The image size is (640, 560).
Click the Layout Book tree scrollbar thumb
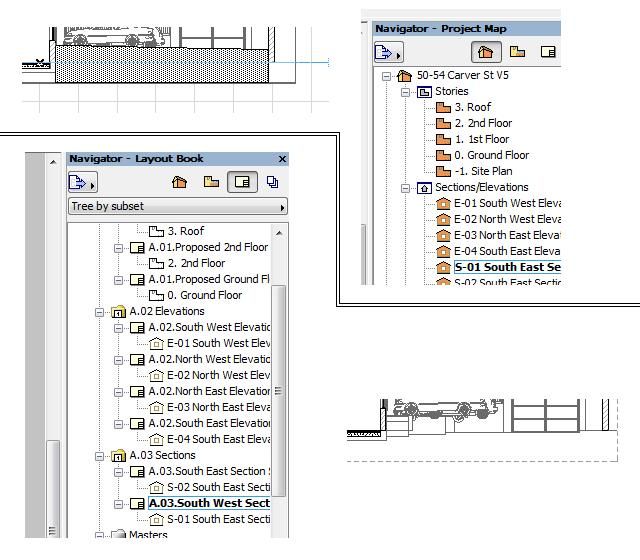278,391
